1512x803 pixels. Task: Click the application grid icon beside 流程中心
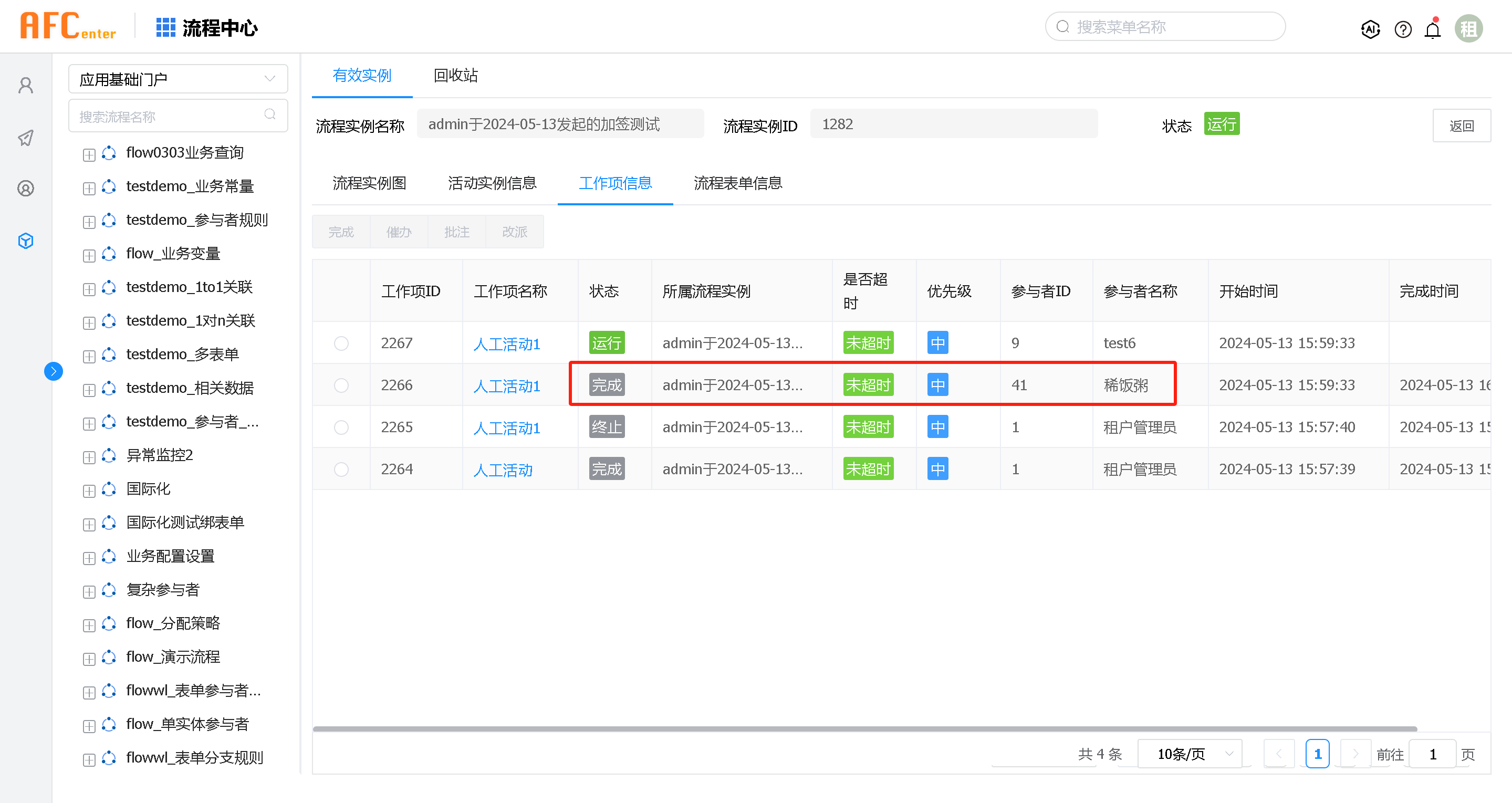pos(165,28)
